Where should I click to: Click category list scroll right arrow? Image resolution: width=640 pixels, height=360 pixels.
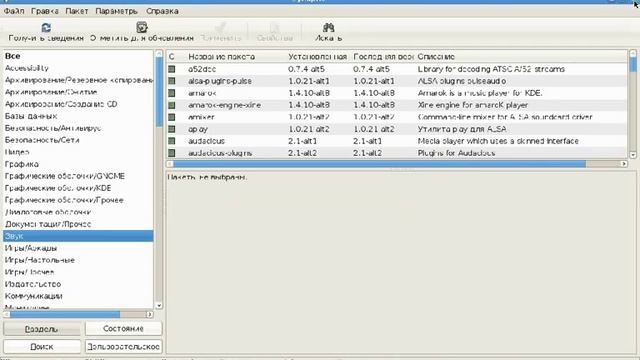[150, 314]
